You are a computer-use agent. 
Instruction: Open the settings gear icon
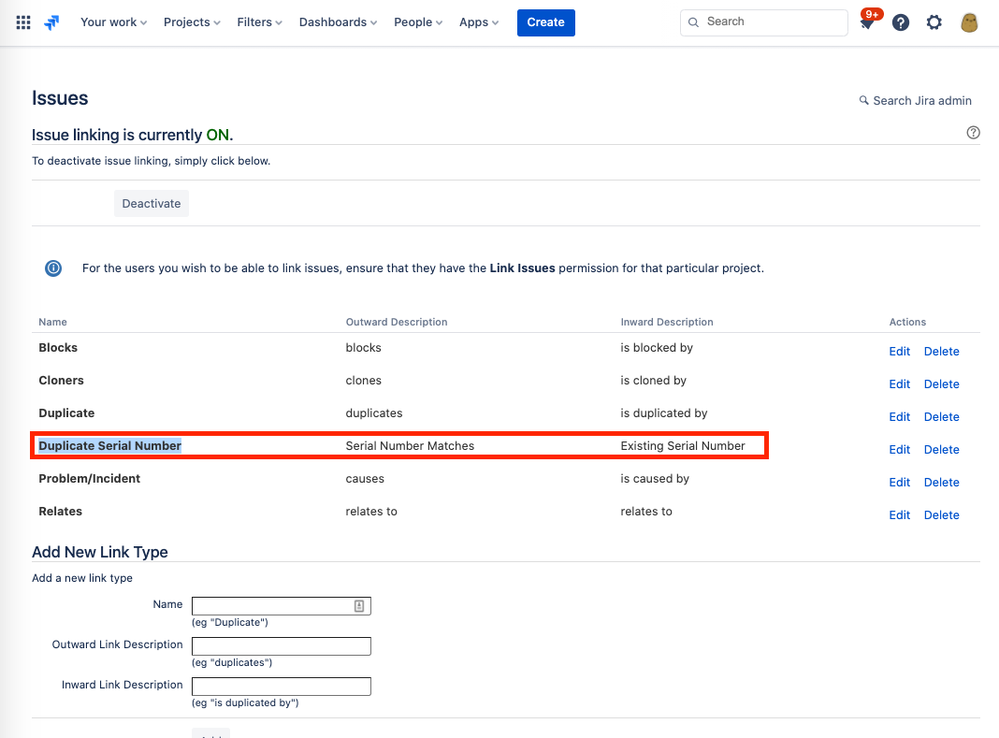(x=933, y=23)
